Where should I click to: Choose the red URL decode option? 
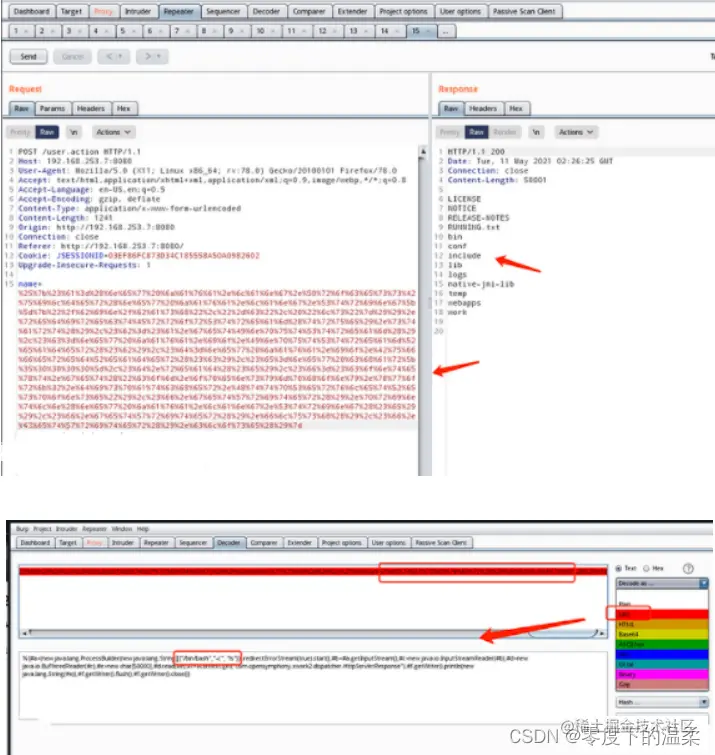click(x=662, y=614)
